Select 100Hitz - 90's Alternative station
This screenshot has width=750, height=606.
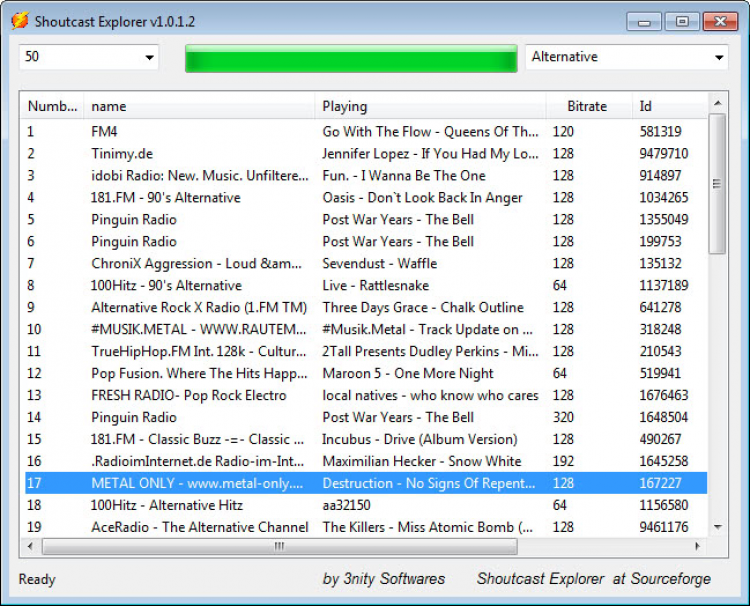click(366, 286)
